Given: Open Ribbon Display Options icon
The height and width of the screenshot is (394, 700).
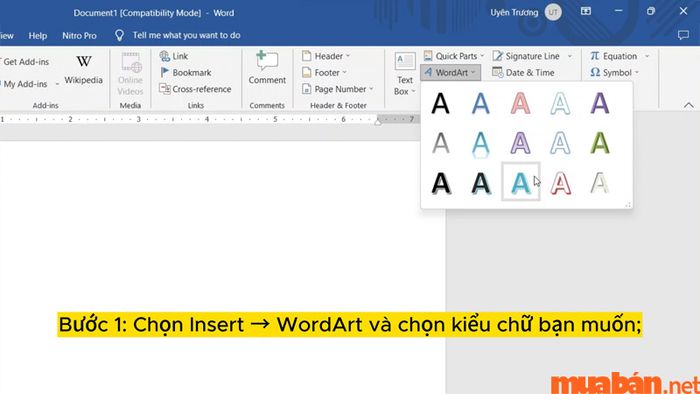Looking at the screenshot, I should pos(586,12).
